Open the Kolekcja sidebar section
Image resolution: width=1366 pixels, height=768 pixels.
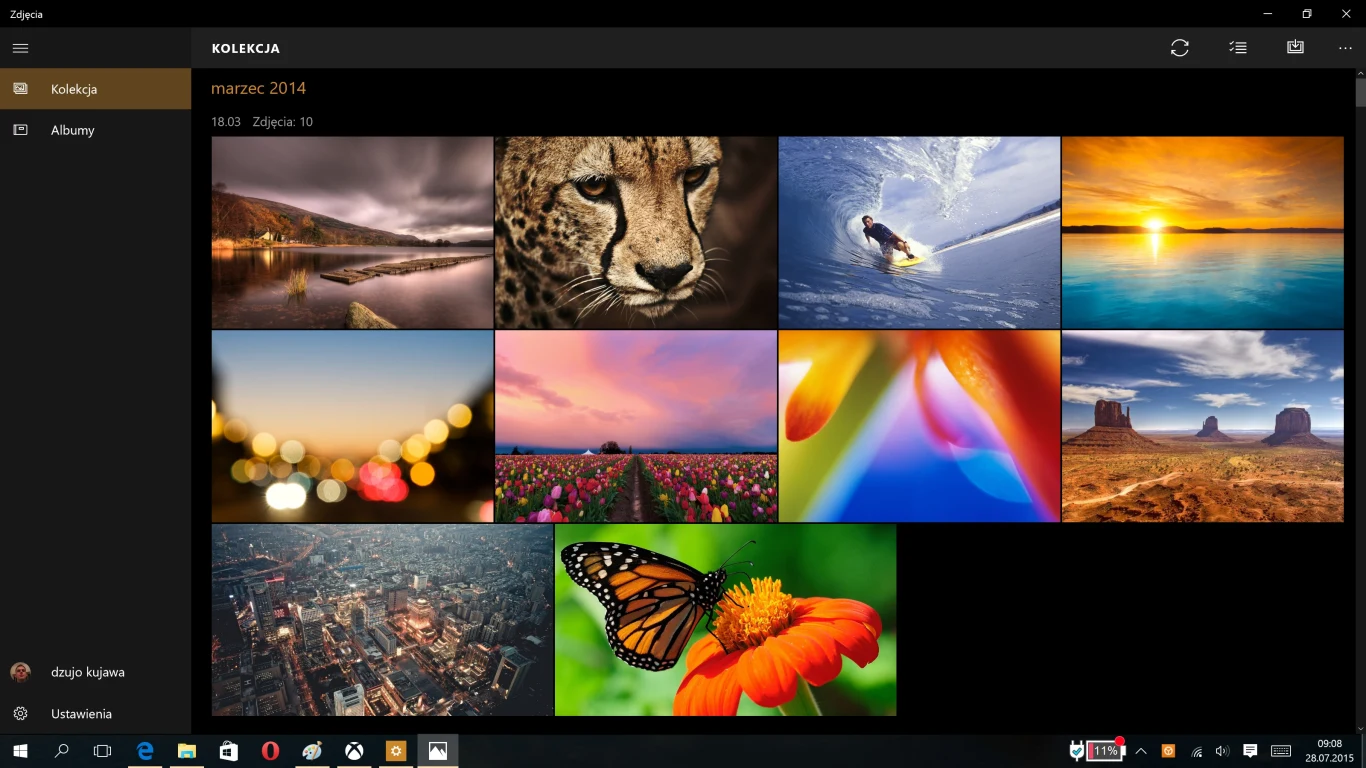coord(95,89)
